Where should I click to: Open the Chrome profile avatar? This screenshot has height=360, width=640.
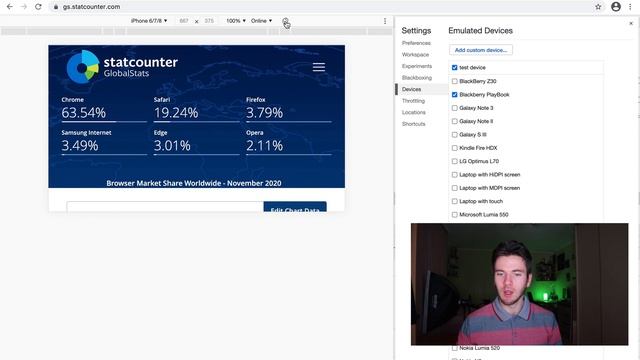coord(616,7)
